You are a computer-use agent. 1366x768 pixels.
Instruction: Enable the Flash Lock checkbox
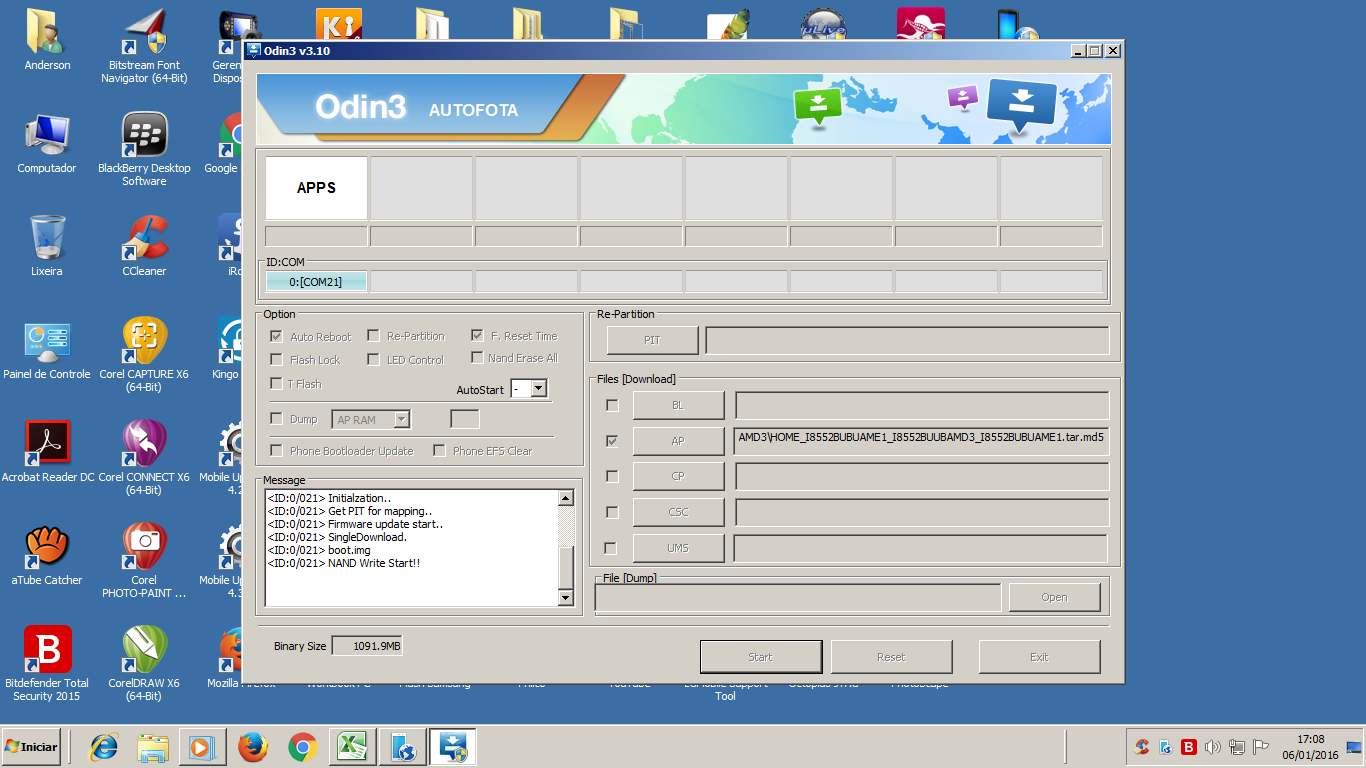pos(277,360)
